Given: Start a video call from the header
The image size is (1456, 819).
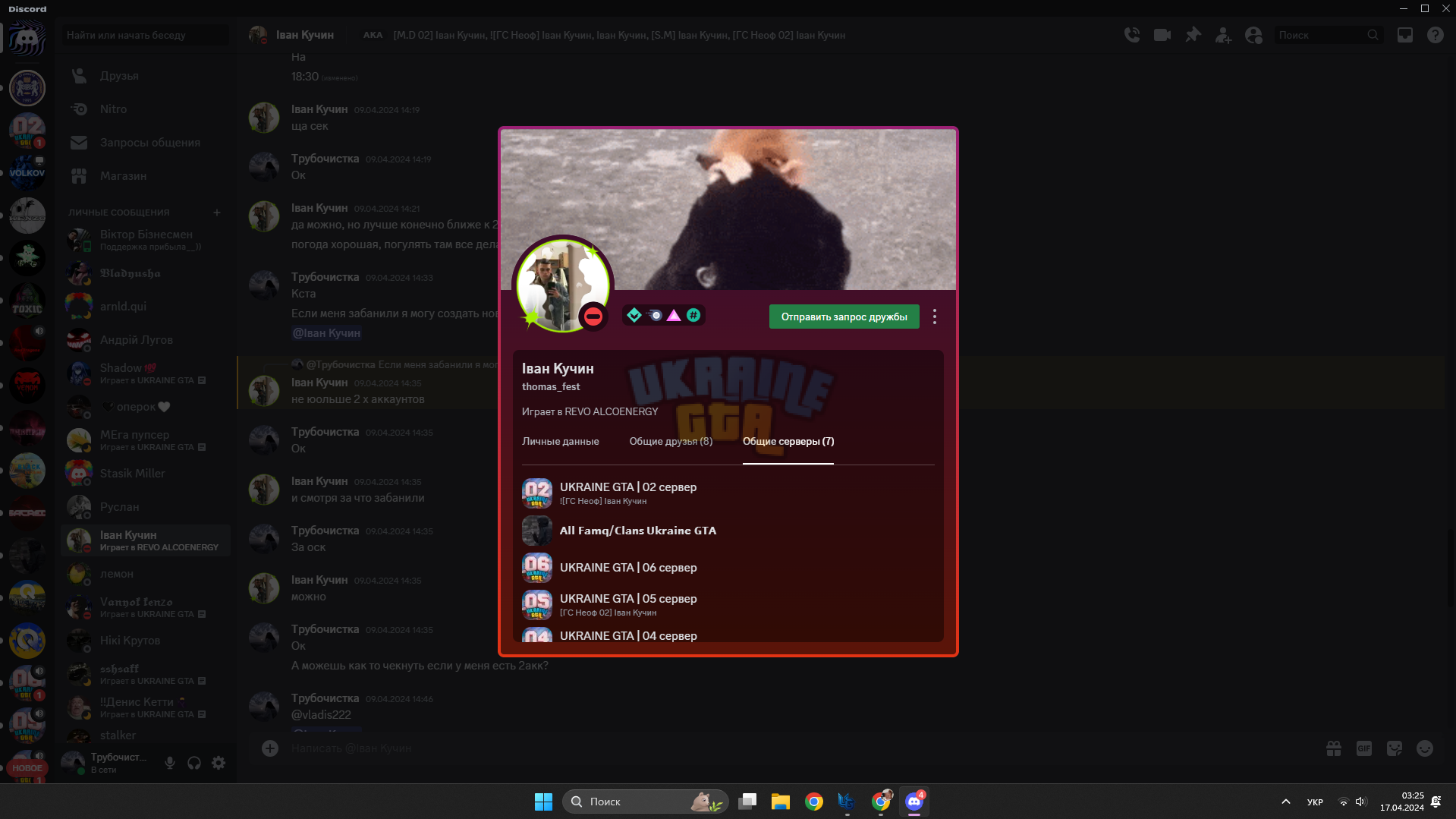Looking at the screenshot, I should (1162, 35).
